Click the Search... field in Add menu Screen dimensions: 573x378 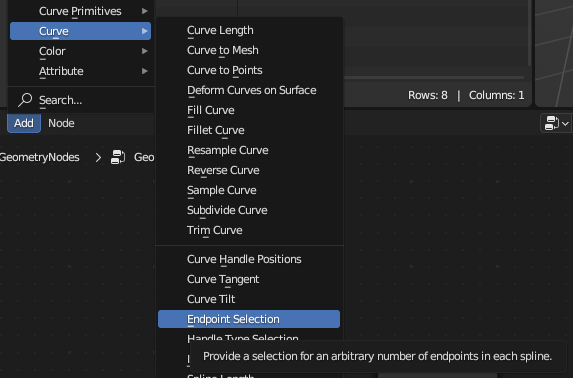point(80,100)
